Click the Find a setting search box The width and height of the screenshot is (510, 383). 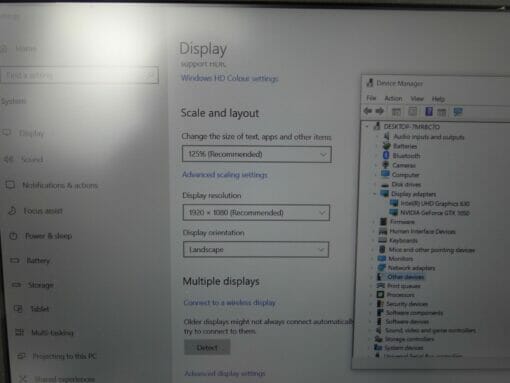[79, 76]
